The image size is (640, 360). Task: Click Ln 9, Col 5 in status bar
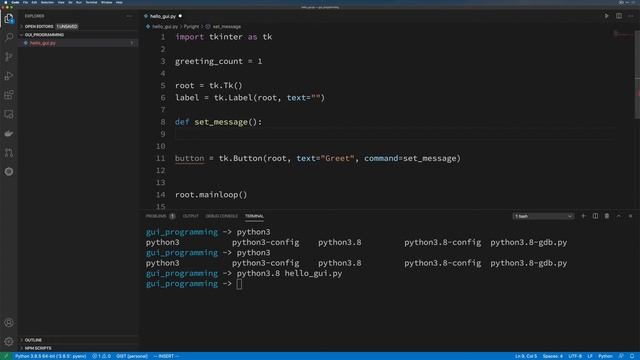[526, 356]
